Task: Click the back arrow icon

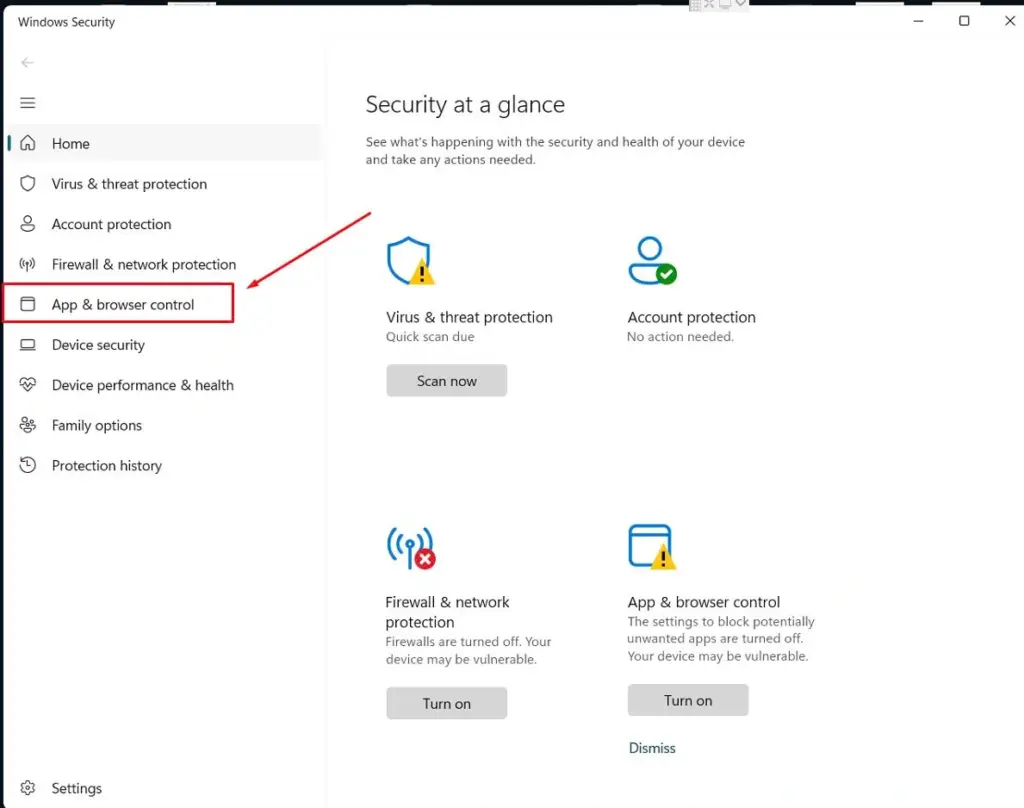Action: pyautogui.click(x=28, y=62)
